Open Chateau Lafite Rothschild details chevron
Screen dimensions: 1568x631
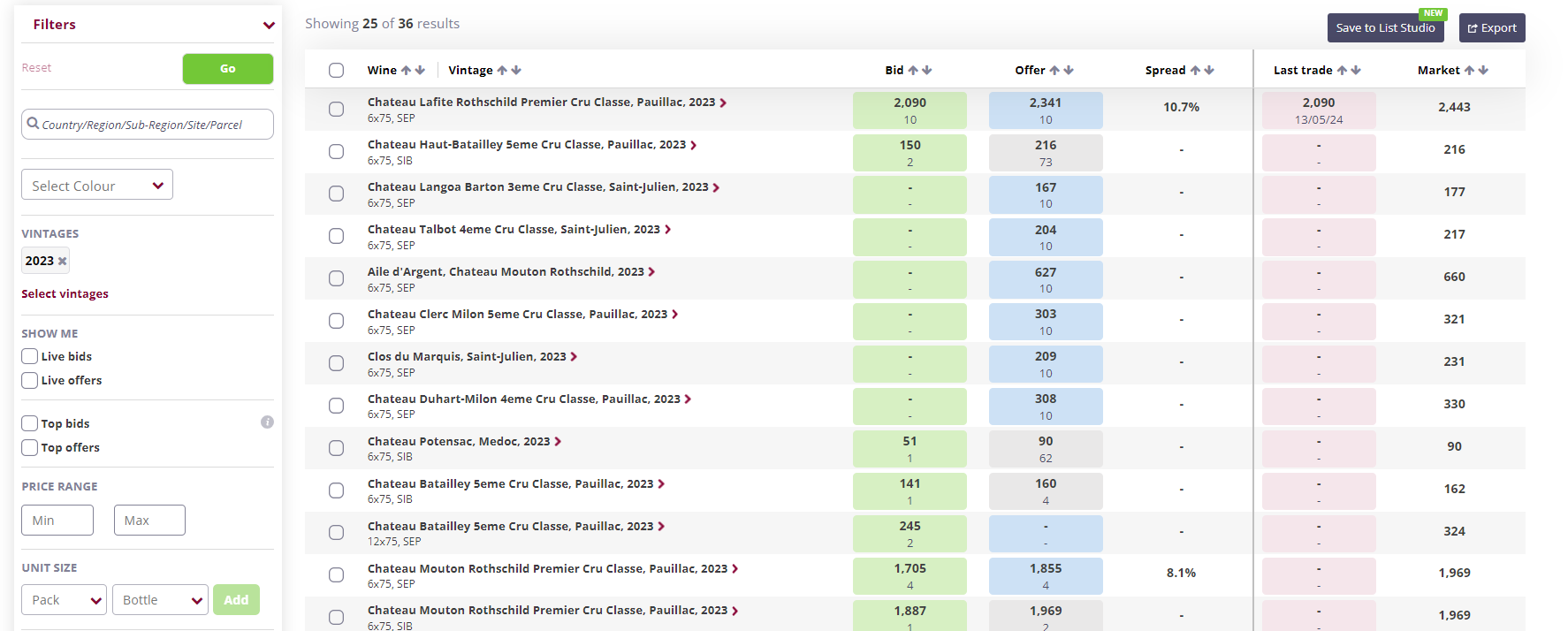click(723, 103)
